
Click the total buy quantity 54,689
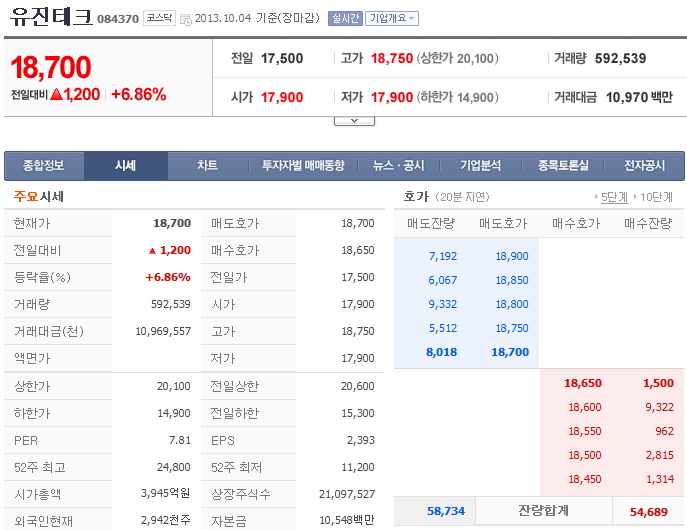[x=649, y=512]
